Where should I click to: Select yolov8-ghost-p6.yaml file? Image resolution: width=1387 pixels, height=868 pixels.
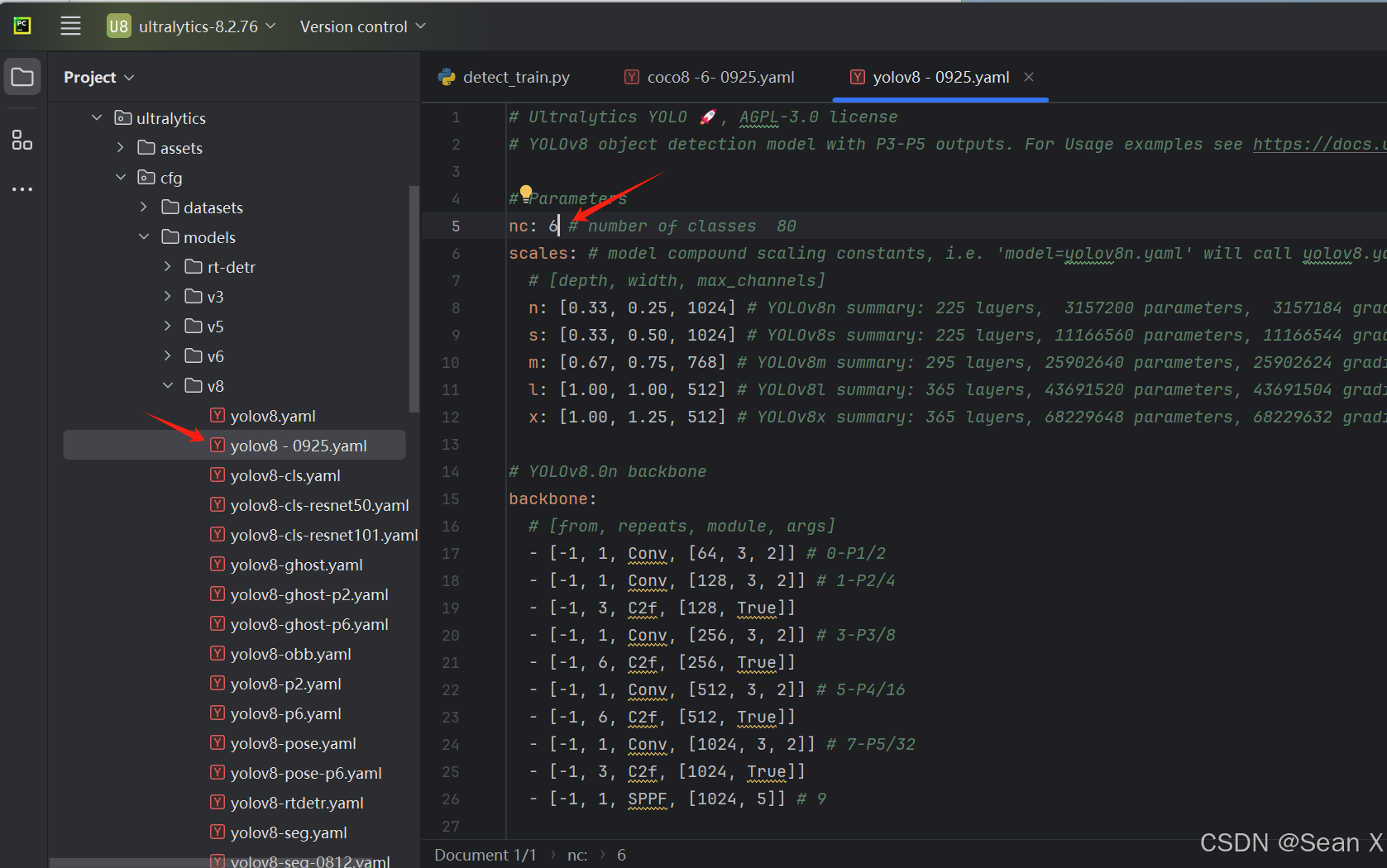tap(309, 624)
